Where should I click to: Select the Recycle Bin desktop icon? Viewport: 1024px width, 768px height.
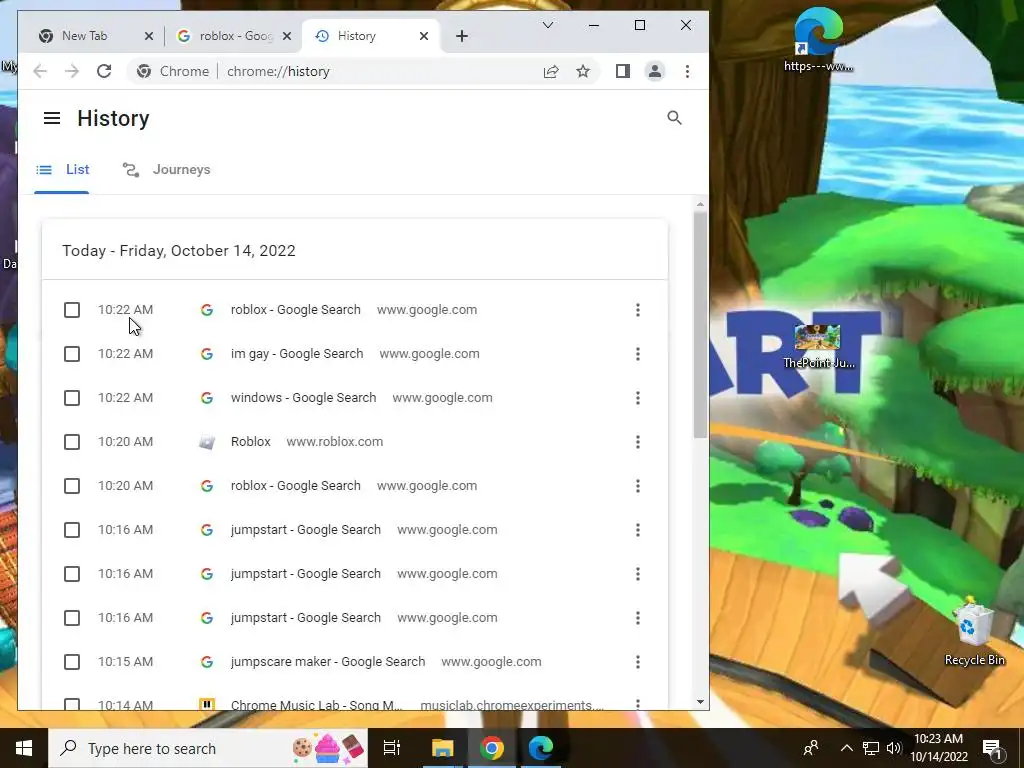[973, 631]
